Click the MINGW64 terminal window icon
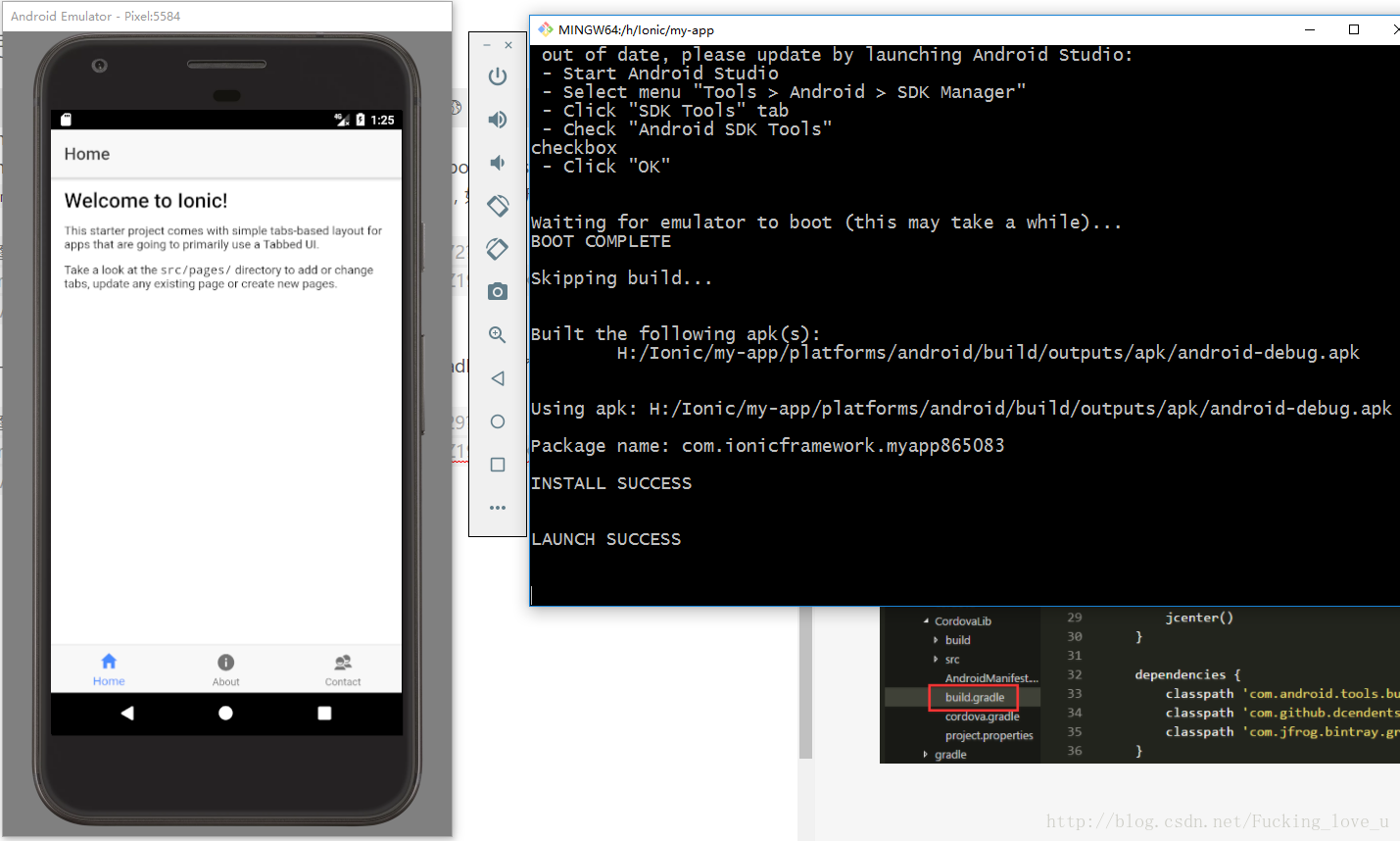 click(546, 29)
